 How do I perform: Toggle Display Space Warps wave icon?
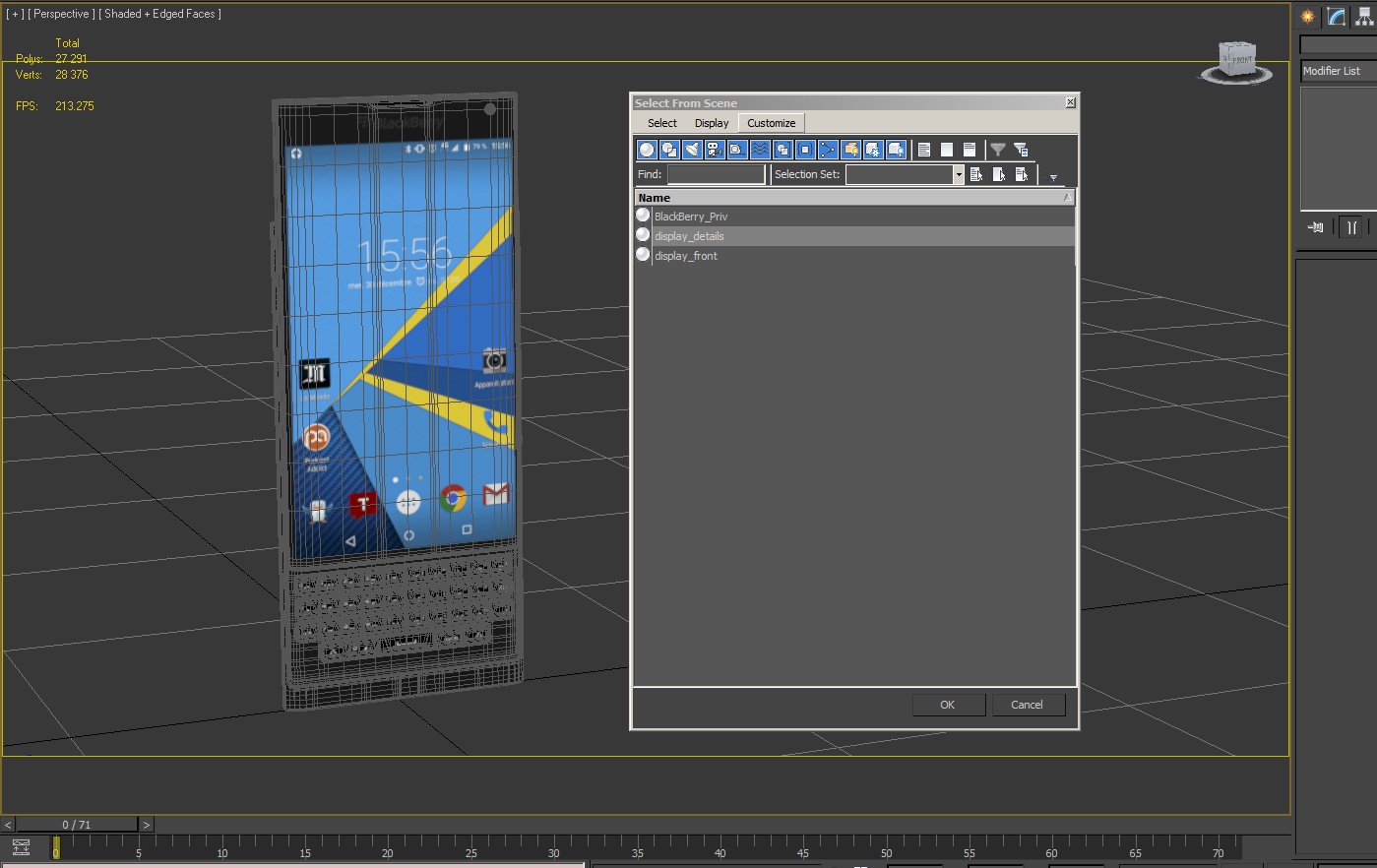760,150
